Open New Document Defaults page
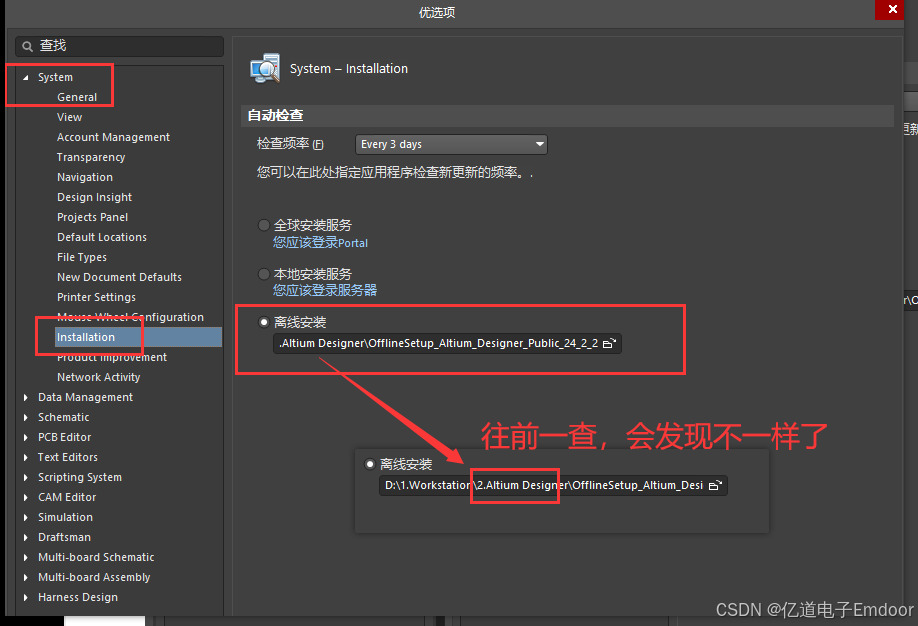The height and width of the screenshot is (626, 918). (119, 277)
